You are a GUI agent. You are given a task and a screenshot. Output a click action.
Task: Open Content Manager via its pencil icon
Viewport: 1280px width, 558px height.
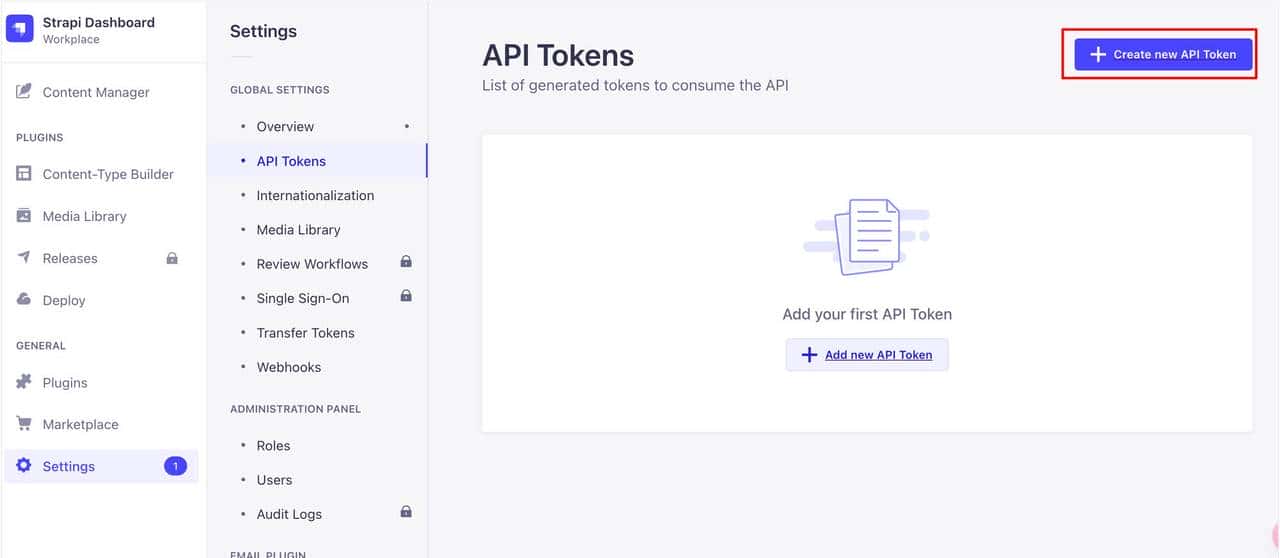[x=24, y=92]
